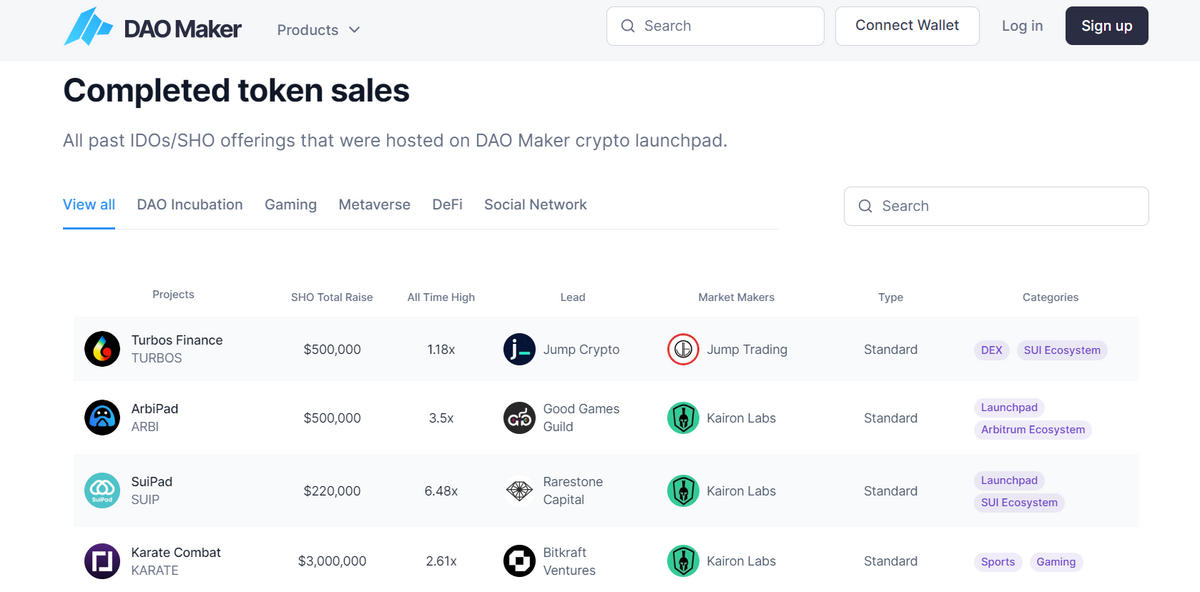Click the Jump Trading market maker icon
The height and width of the screenshot is (592, 1200).
(x=683, y=349)
